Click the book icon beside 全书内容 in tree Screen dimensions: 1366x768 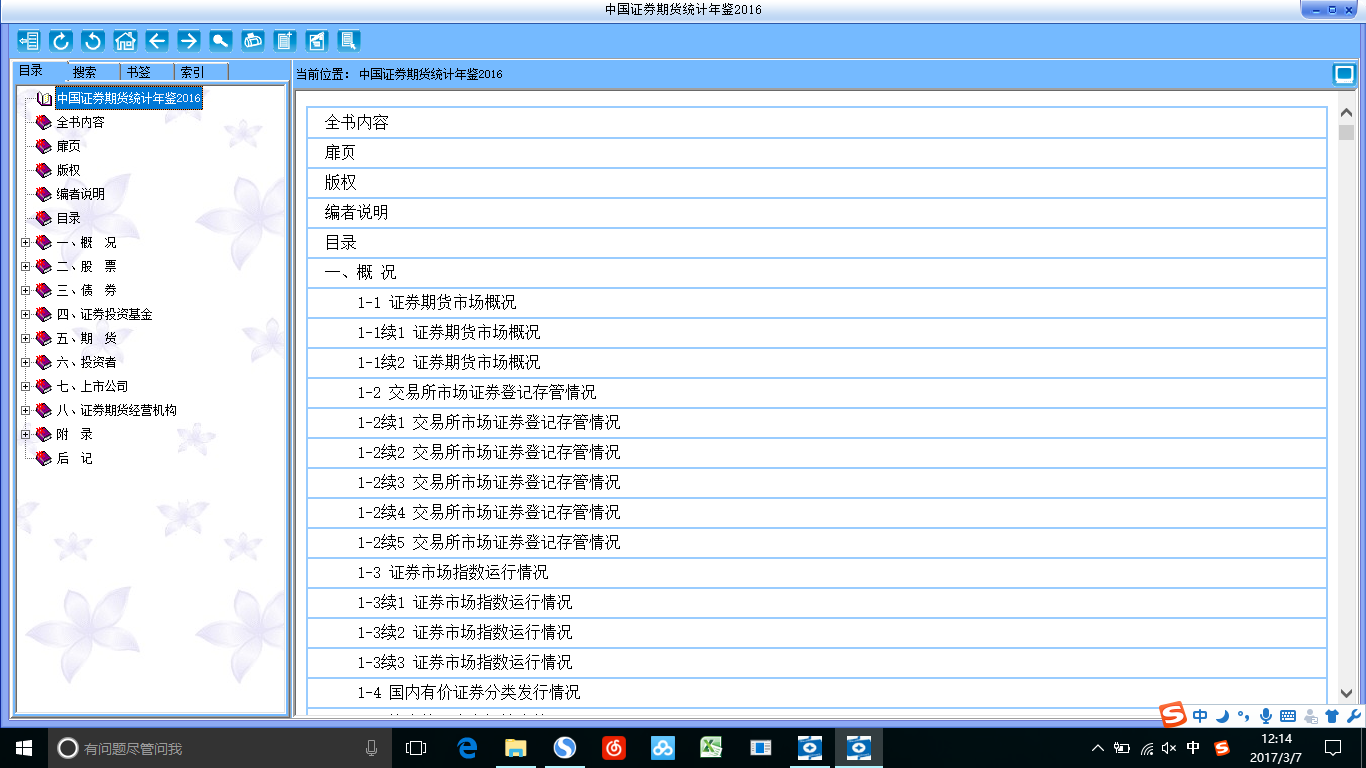[43, 122]
